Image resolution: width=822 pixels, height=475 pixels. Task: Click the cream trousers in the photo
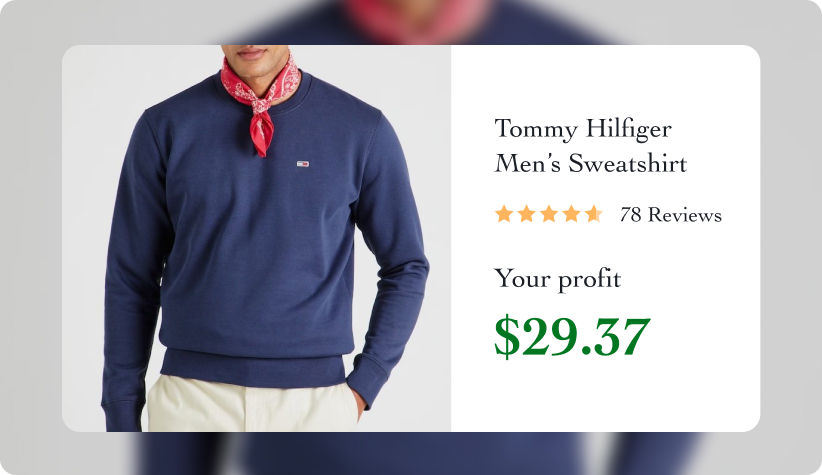[x=252, y=406]
